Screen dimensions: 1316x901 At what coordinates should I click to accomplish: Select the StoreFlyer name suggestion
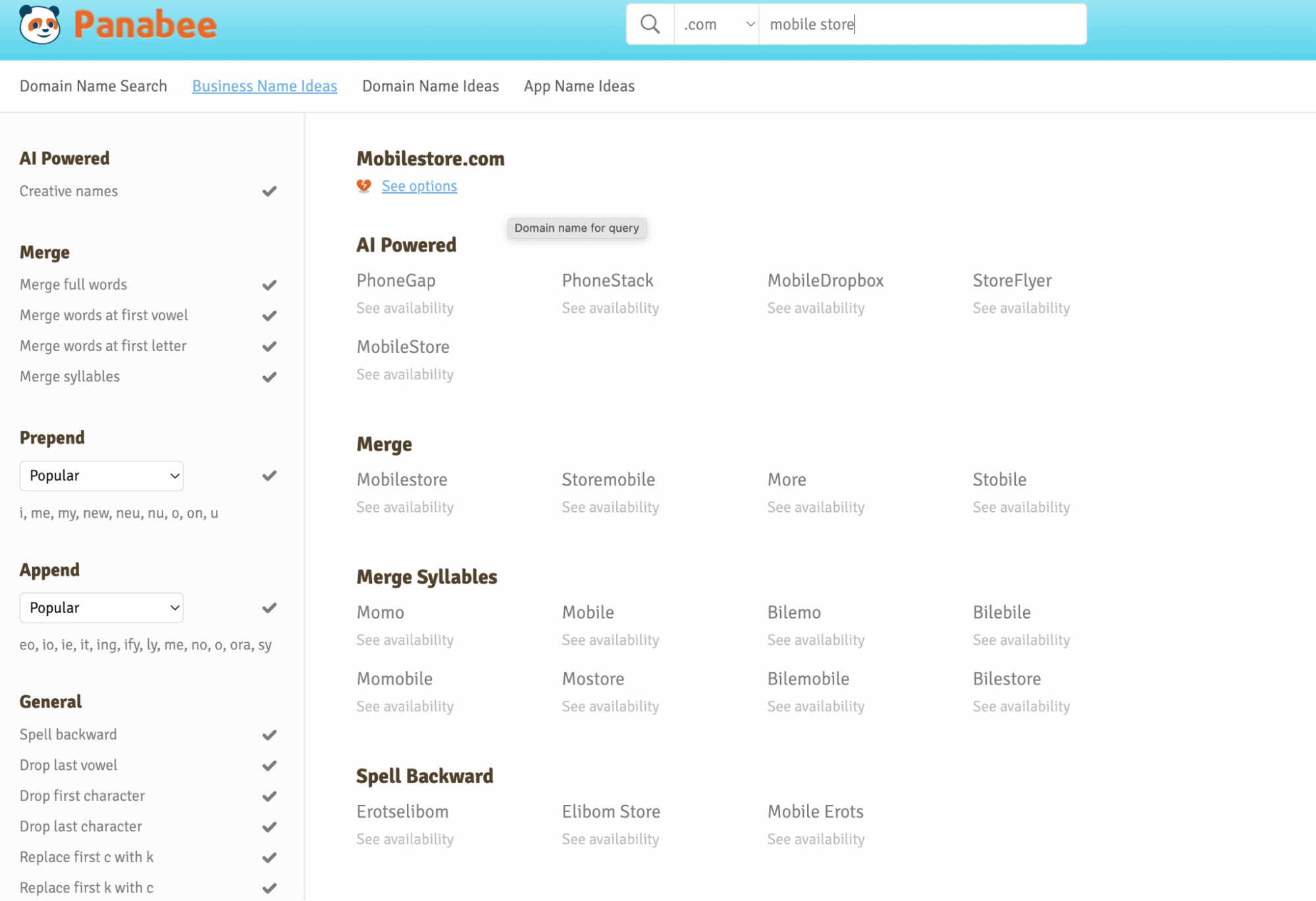1012,281
